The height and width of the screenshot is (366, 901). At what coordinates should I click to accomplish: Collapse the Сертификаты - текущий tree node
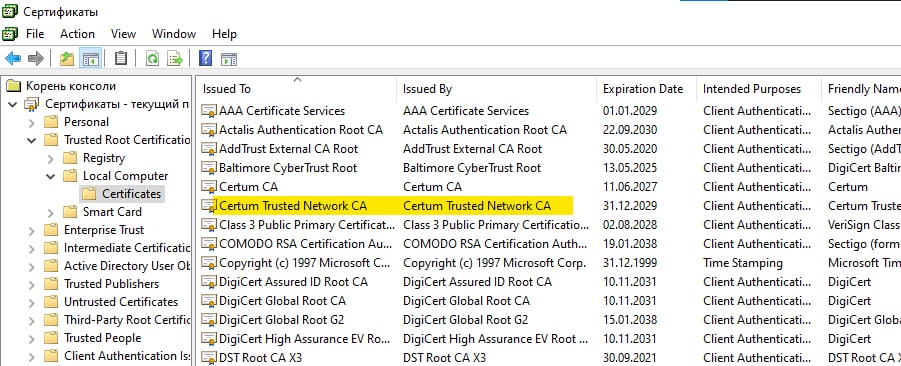pos(13,105)
